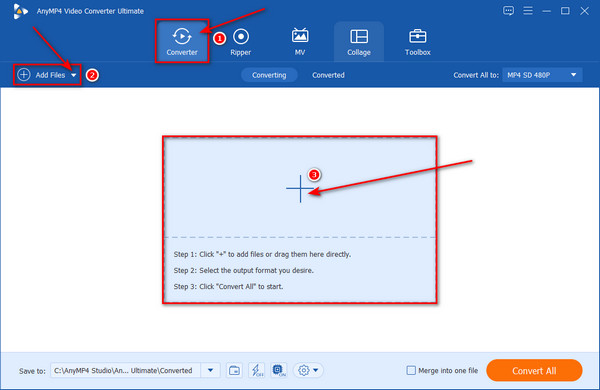Maximize the AnyMP4 window
The width and height of the screenshot is (600, 390).
pos(565,11)
